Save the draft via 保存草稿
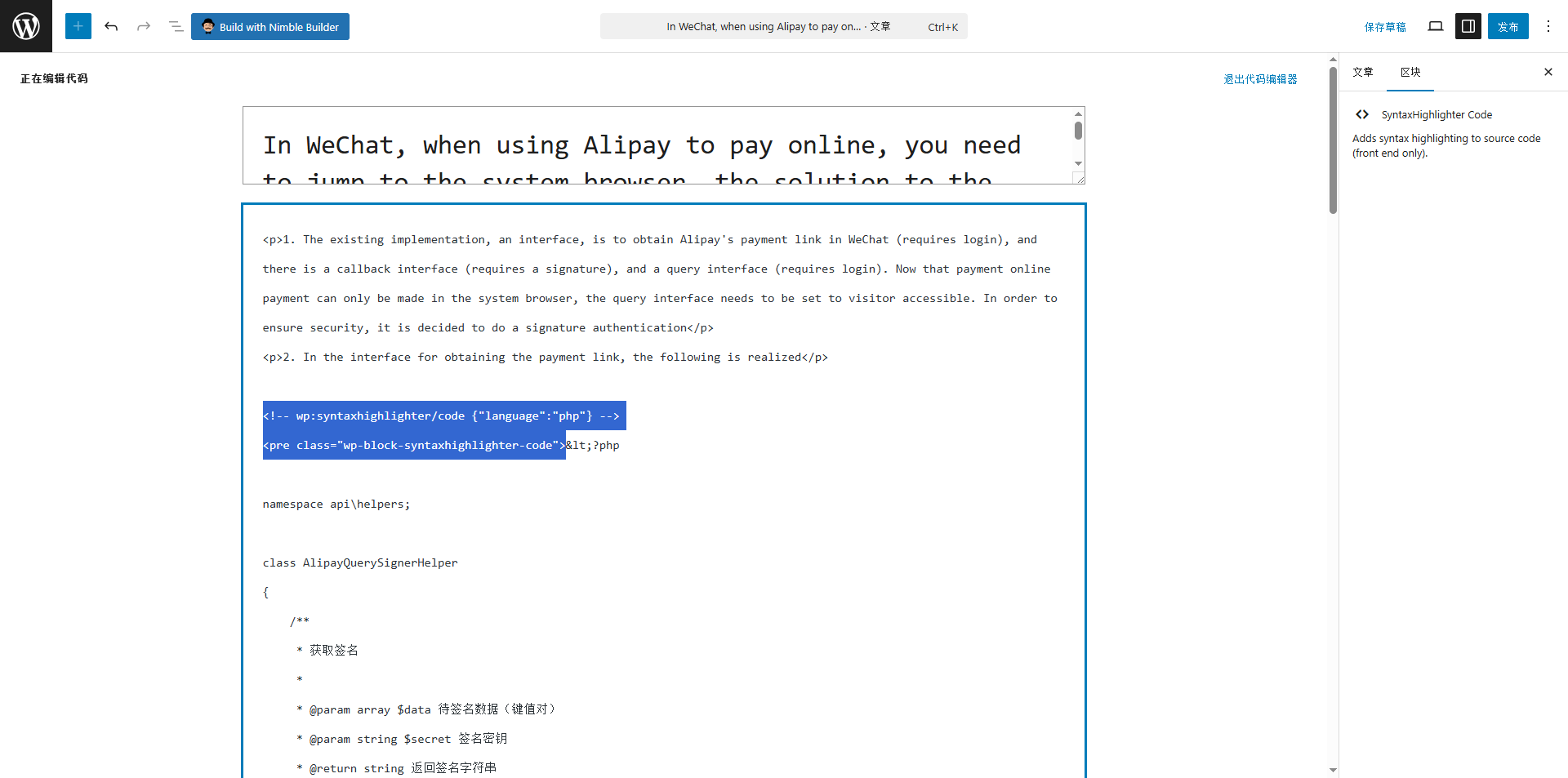Viewport: 1568px width, 778px height. coord(1385,27)
